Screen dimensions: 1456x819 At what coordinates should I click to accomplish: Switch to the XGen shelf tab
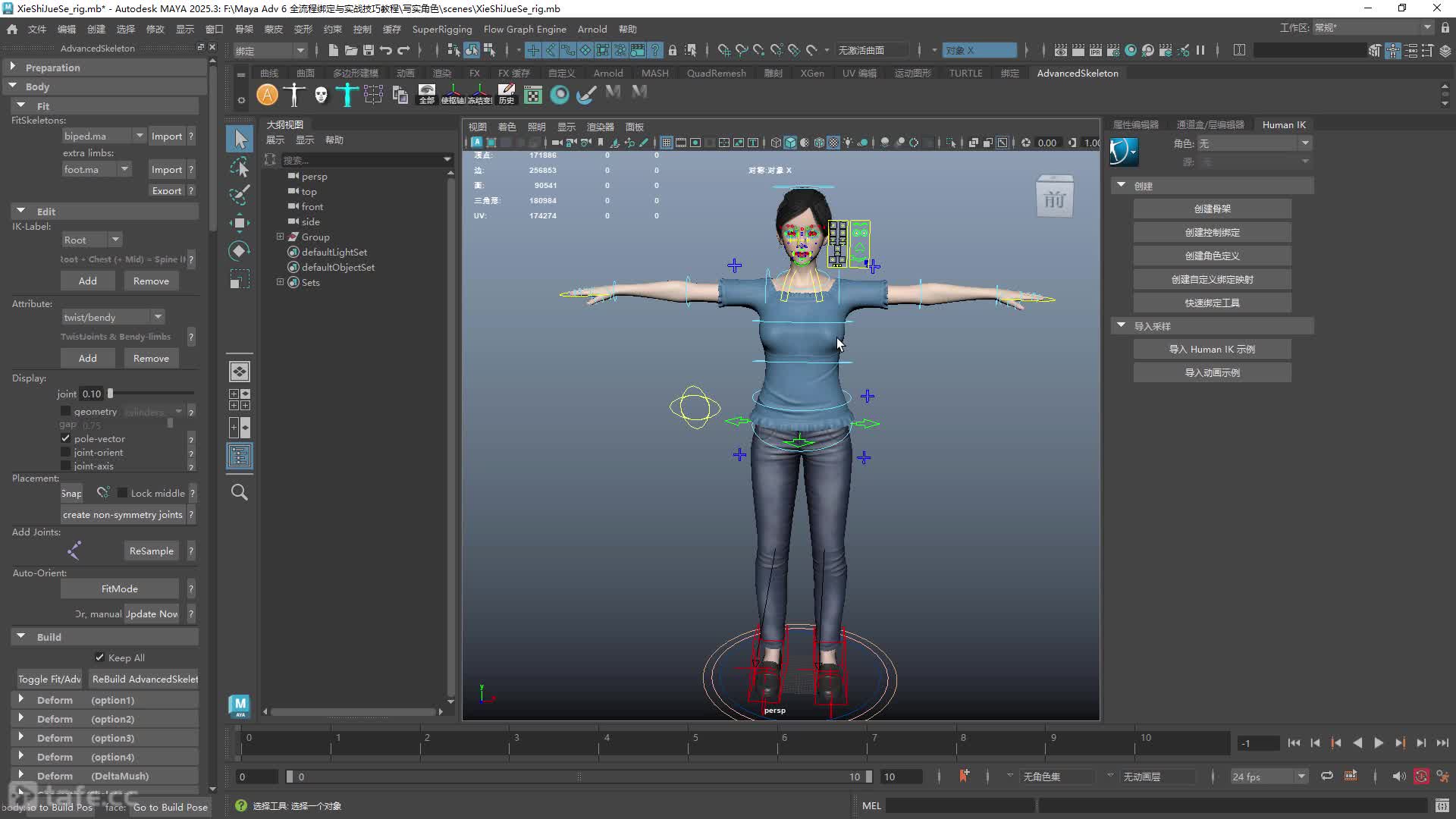click(812, 73)
